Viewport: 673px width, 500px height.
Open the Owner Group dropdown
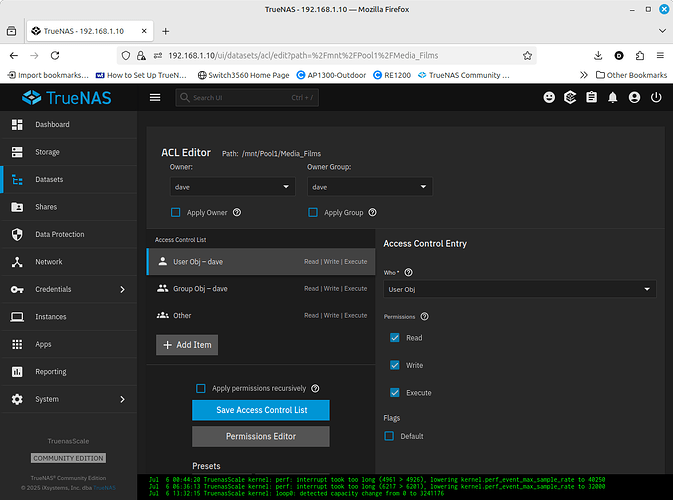coord(370,187)
